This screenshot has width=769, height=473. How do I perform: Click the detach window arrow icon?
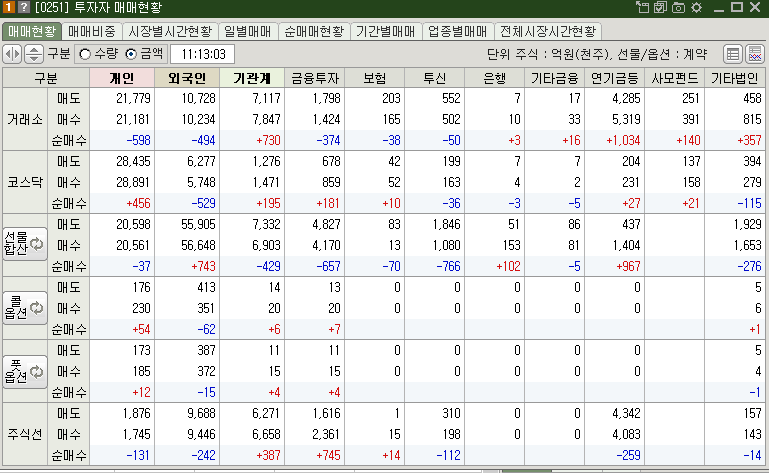(642, 7)
